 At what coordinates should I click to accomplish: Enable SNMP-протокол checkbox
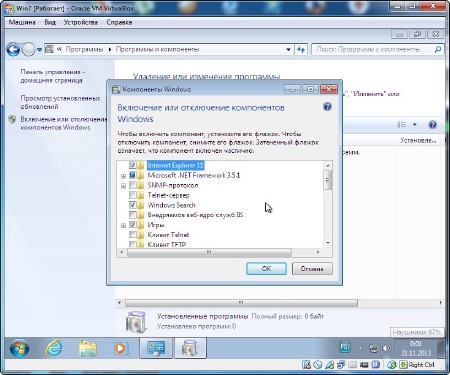132,185
